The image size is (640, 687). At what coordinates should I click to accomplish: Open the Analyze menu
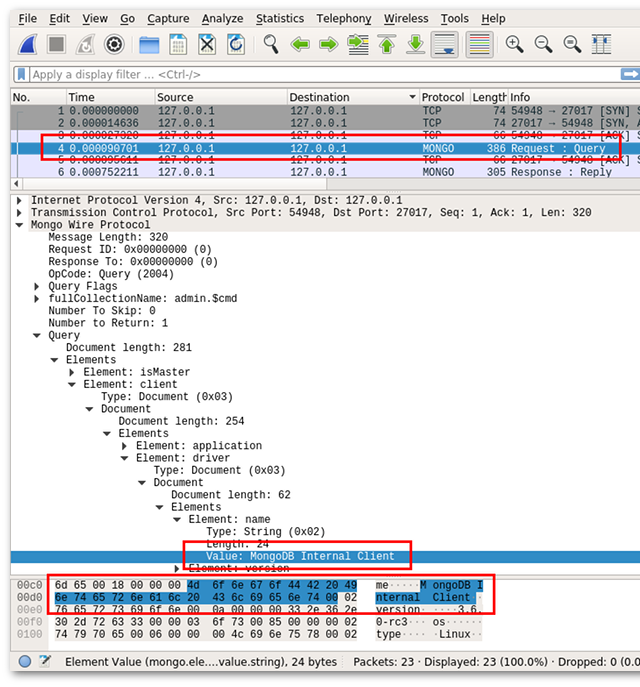[223, 18]
